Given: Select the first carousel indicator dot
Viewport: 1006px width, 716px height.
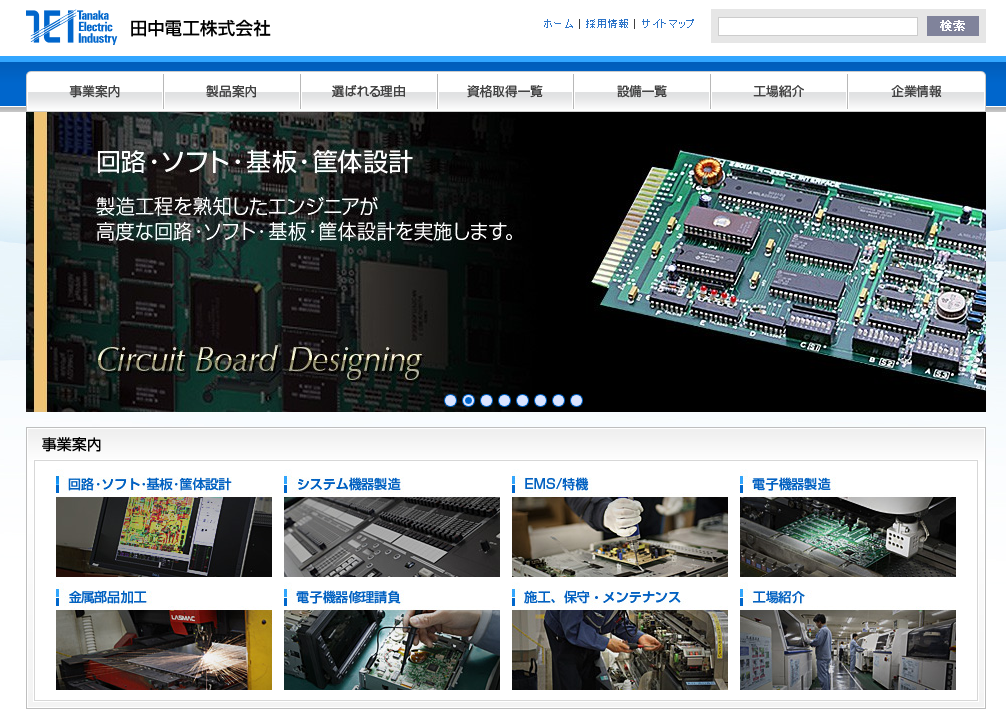Looking at the screenshot, I should [451, 400].
